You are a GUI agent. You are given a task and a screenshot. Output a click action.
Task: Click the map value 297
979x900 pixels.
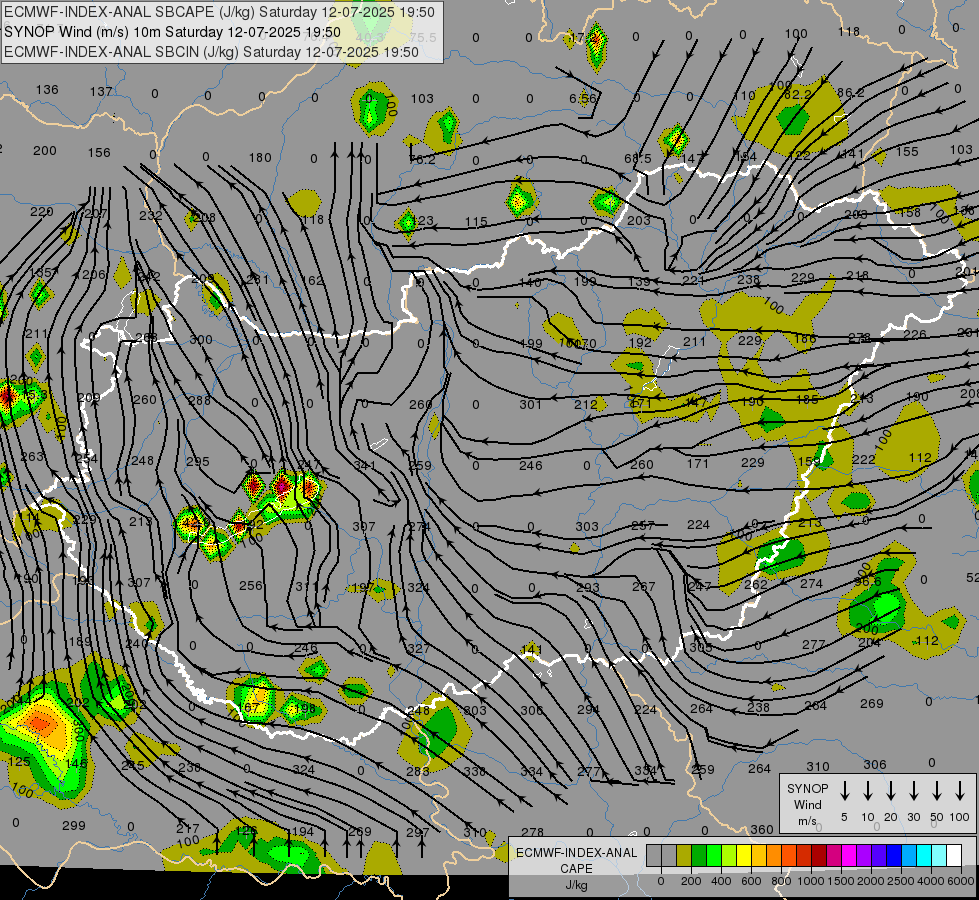point(418,832)
